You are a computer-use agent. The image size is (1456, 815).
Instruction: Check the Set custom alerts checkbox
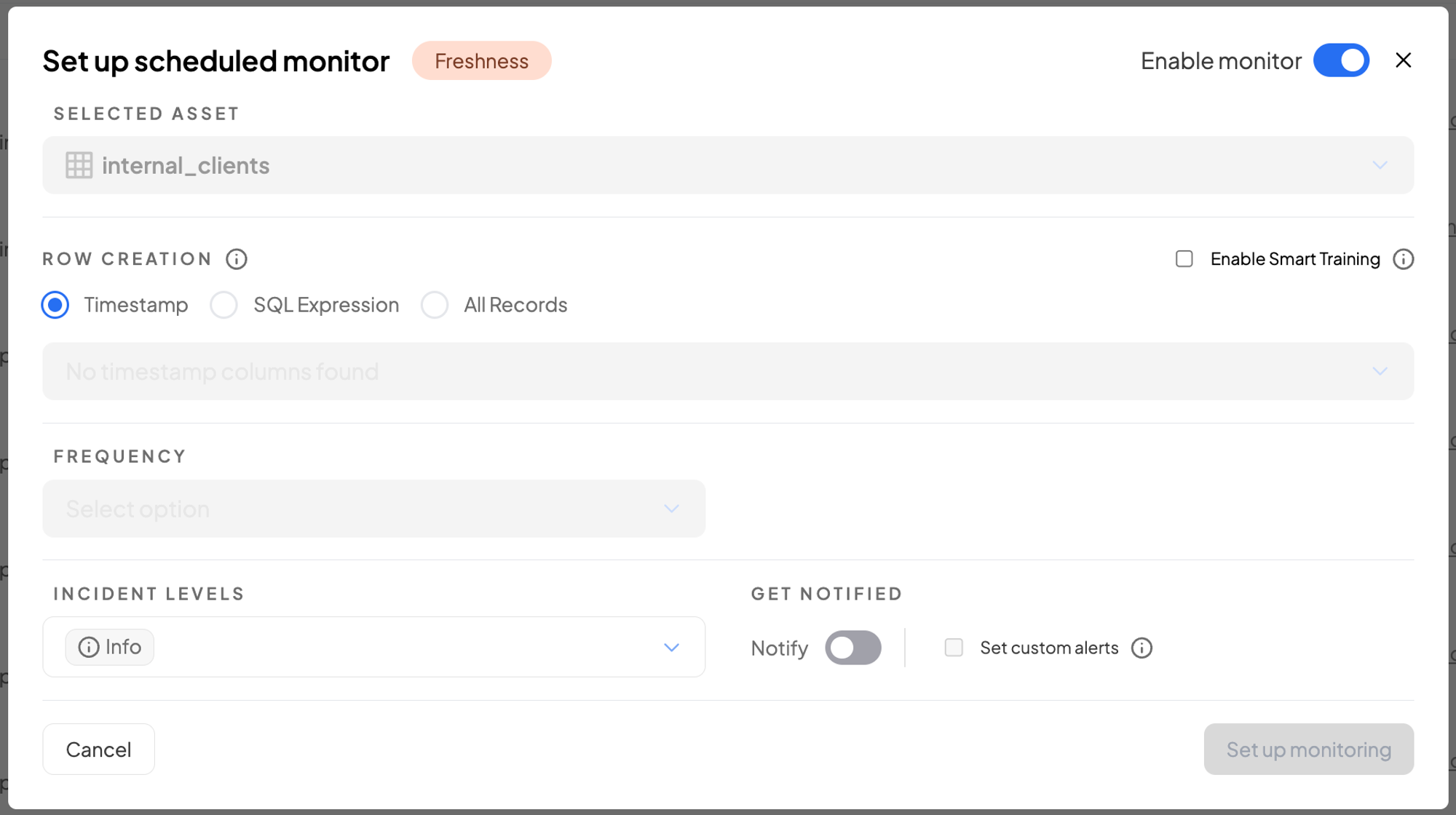pyautogui.click(x=954, y=648)
